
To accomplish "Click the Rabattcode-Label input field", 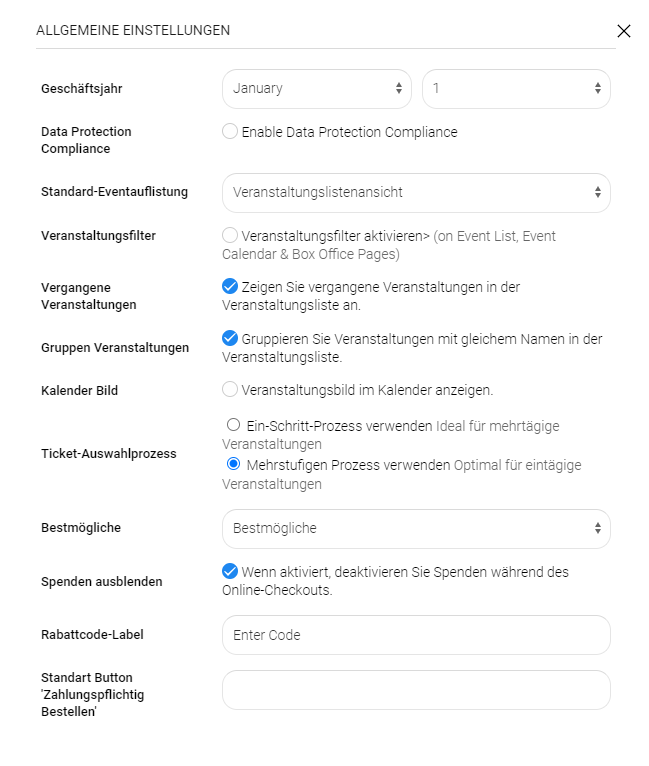I will 415,635.
